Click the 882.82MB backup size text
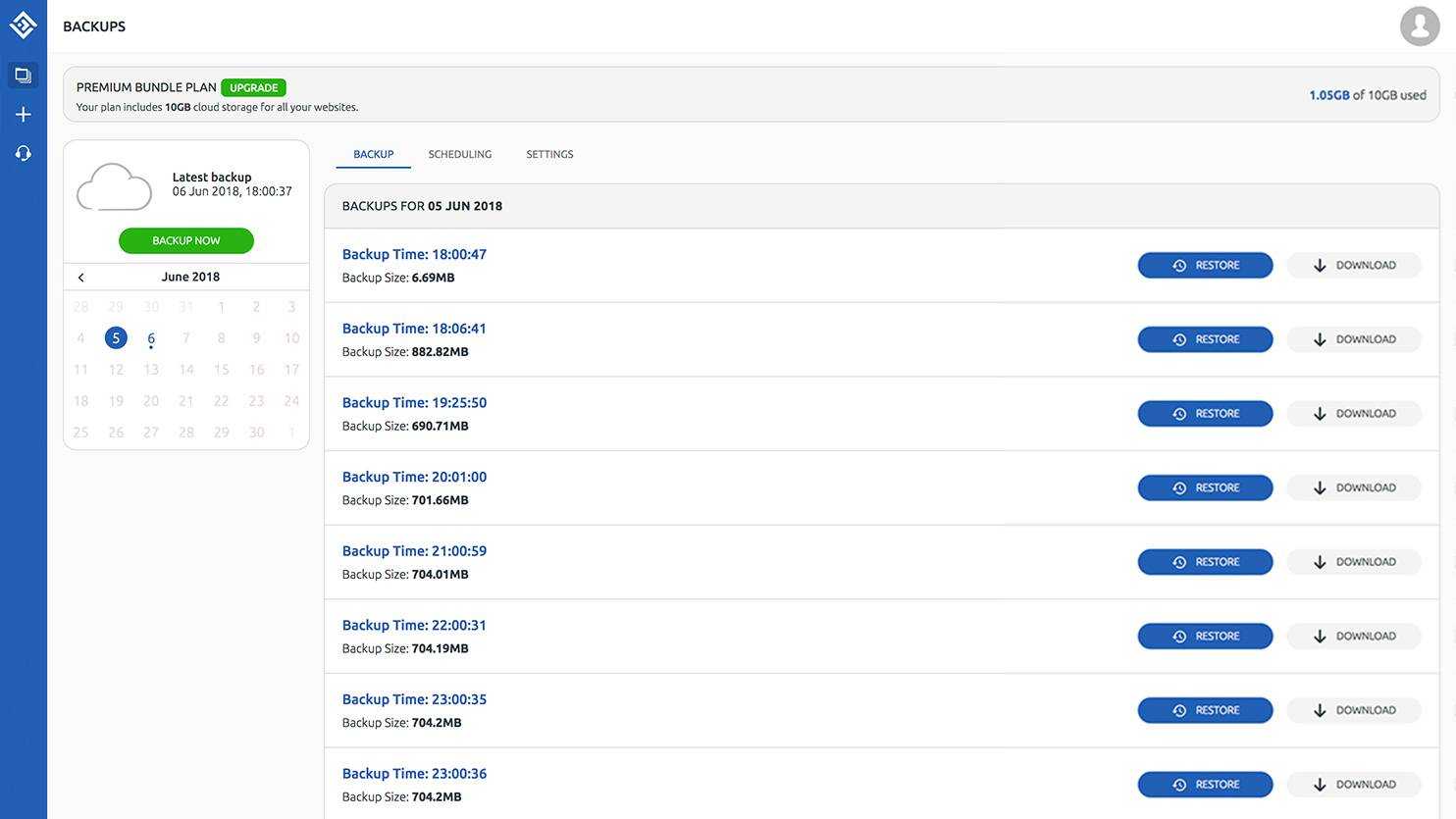1456x819 pixels. (441, 352)
